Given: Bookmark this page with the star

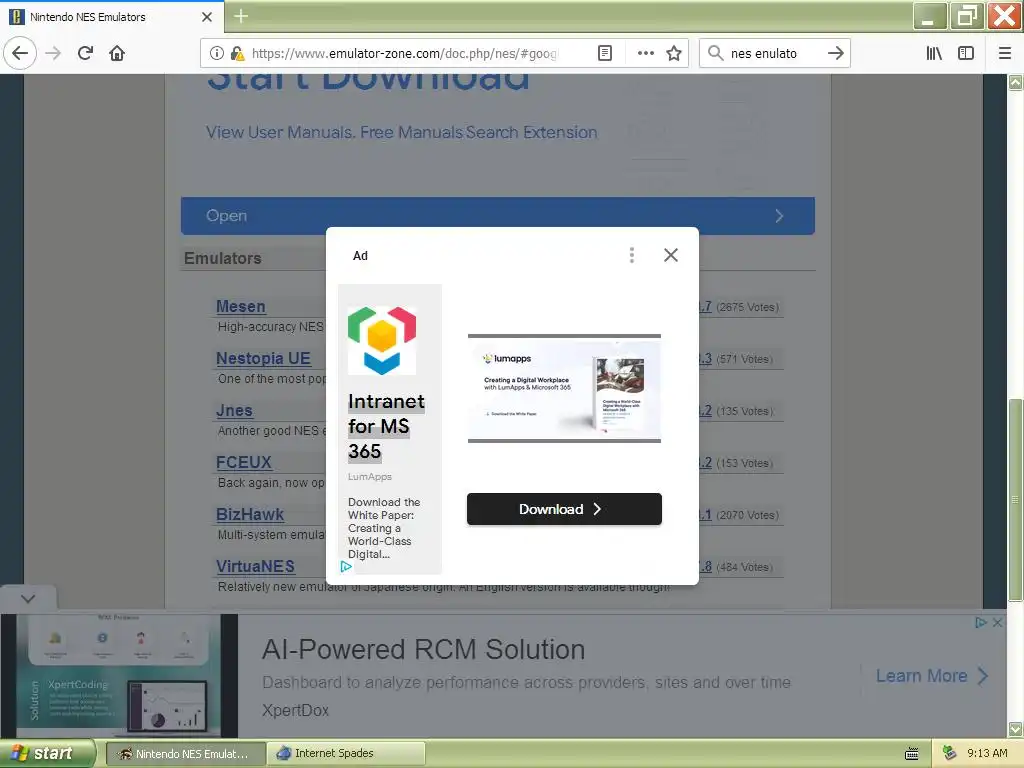Looking at the screenshot, I should click(674, 53).
